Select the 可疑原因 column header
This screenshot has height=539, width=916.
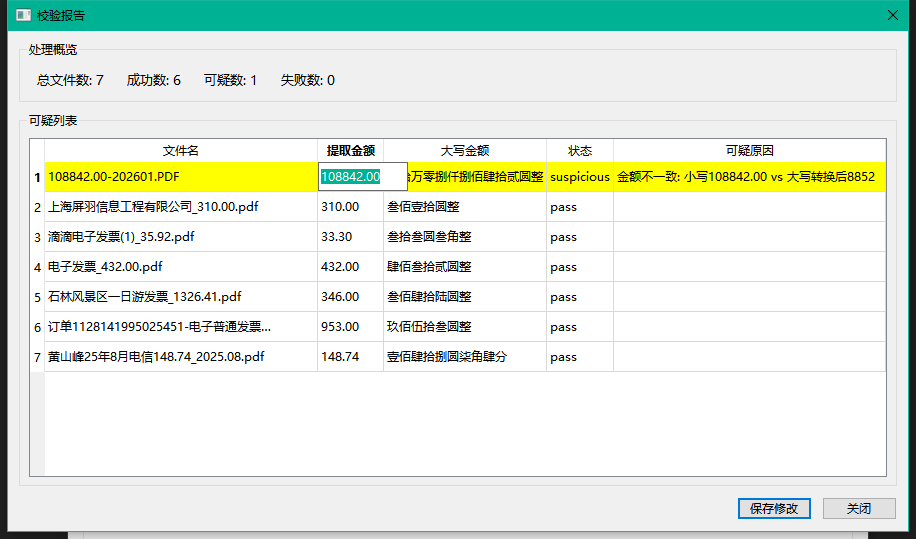pos(749,150)
